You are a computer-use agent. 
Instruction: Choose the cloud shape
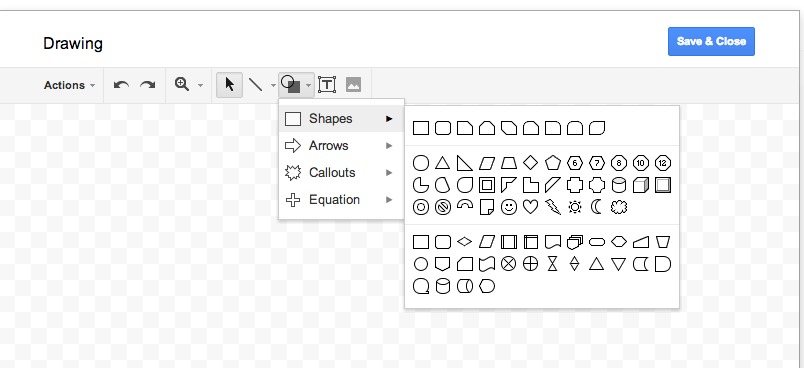(619, 207)
